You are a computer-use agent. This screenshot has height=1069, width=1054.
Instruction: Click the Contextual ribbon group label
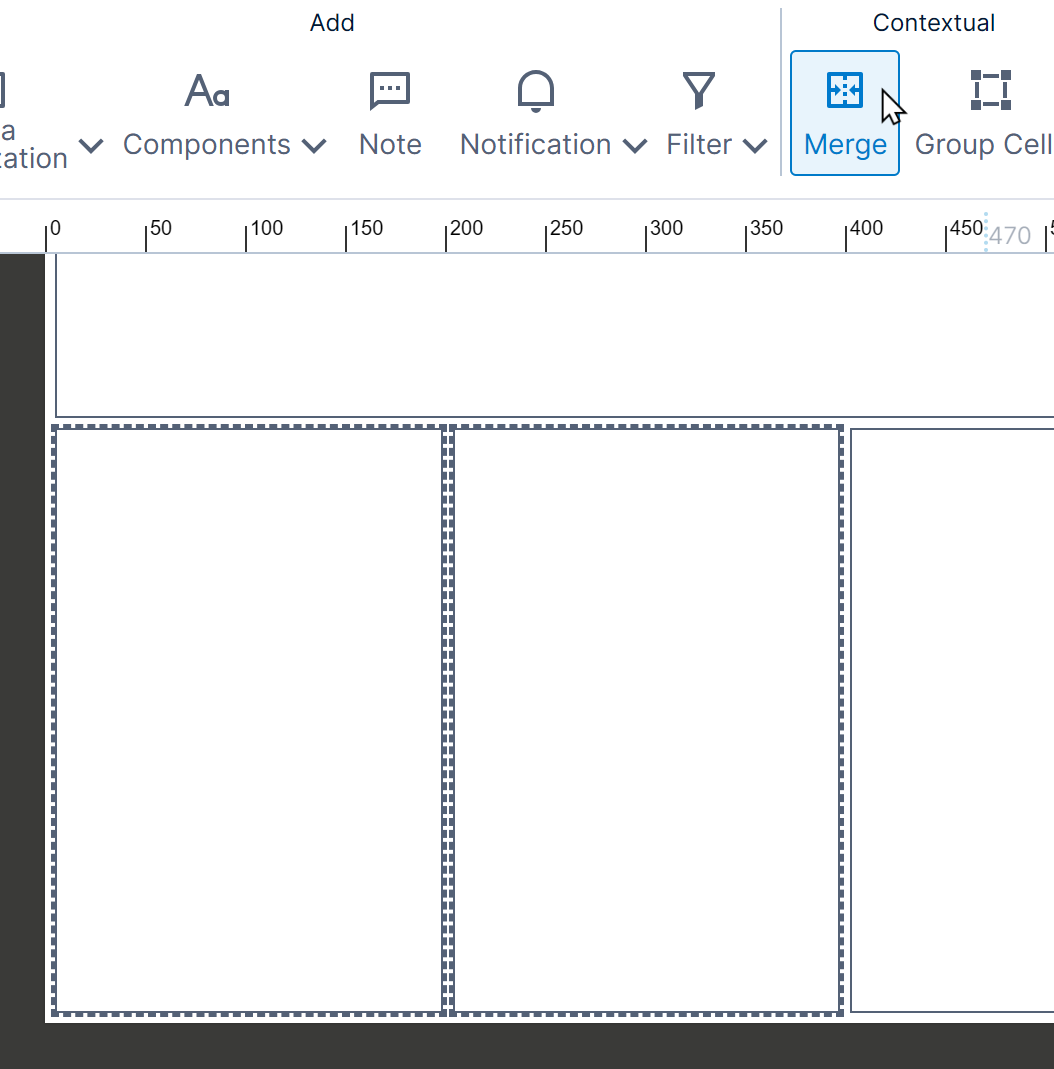[933, 22]
